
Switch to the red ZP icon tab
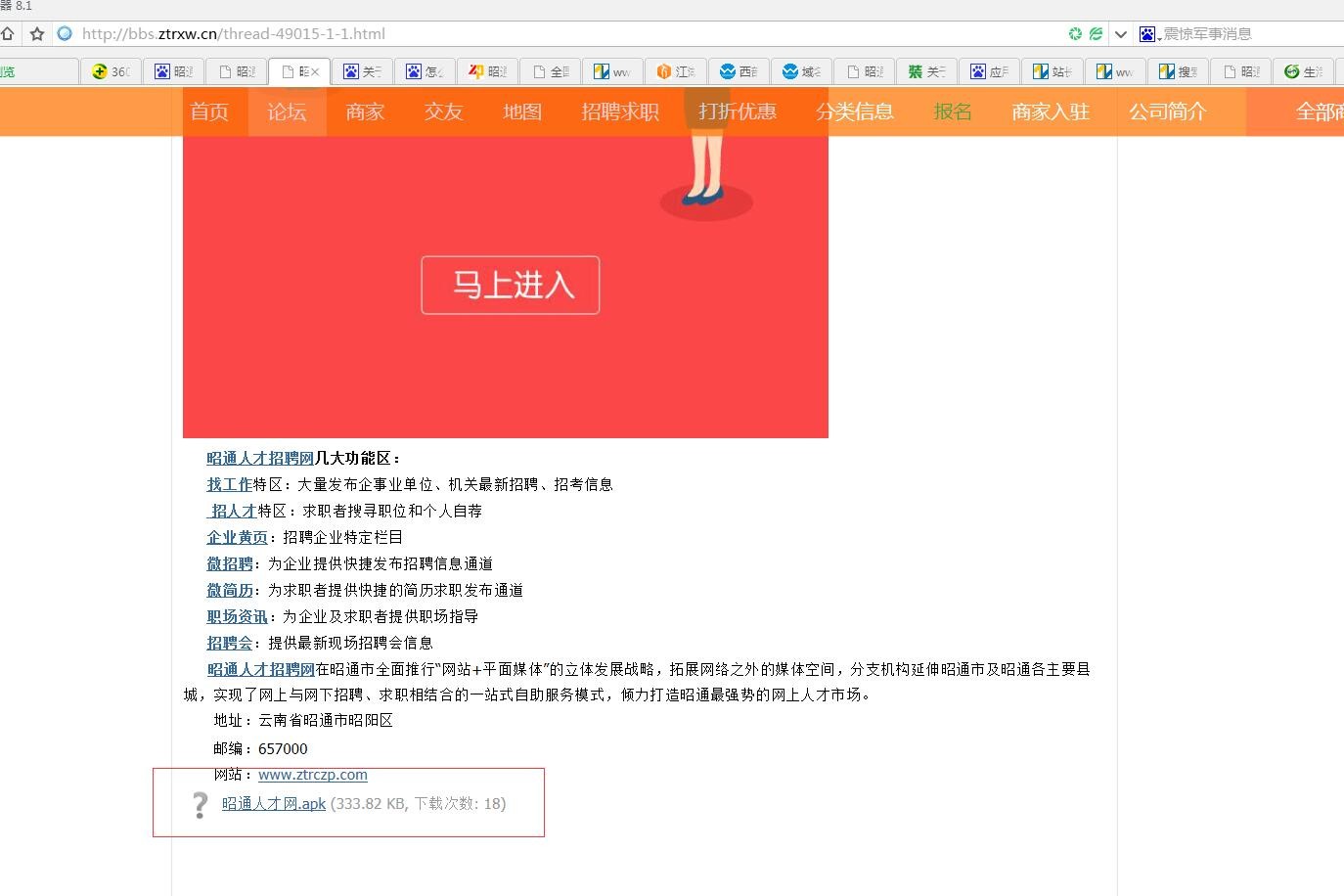click(487, 71)
